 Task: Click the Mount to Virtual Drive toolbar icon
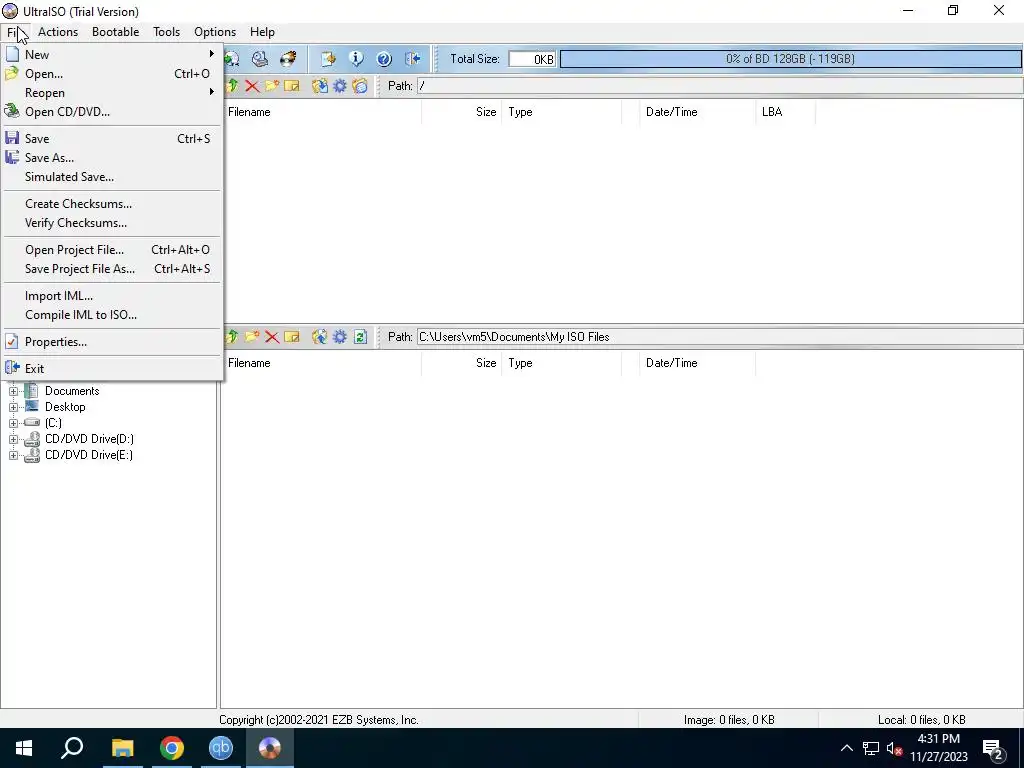click(x=260, y=59)
